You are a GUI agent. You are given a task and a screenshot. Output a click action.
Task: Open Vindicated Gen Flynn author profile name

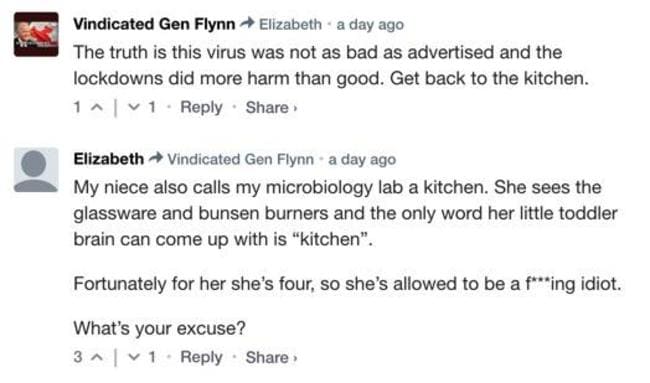coord(154,24)
